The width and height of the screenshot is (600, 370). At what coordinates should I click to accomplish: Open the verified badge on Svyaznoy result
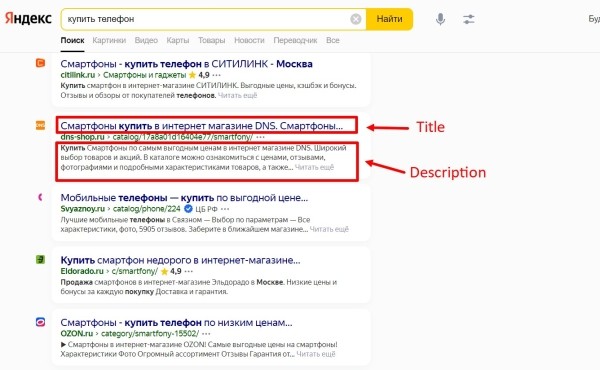188,209
